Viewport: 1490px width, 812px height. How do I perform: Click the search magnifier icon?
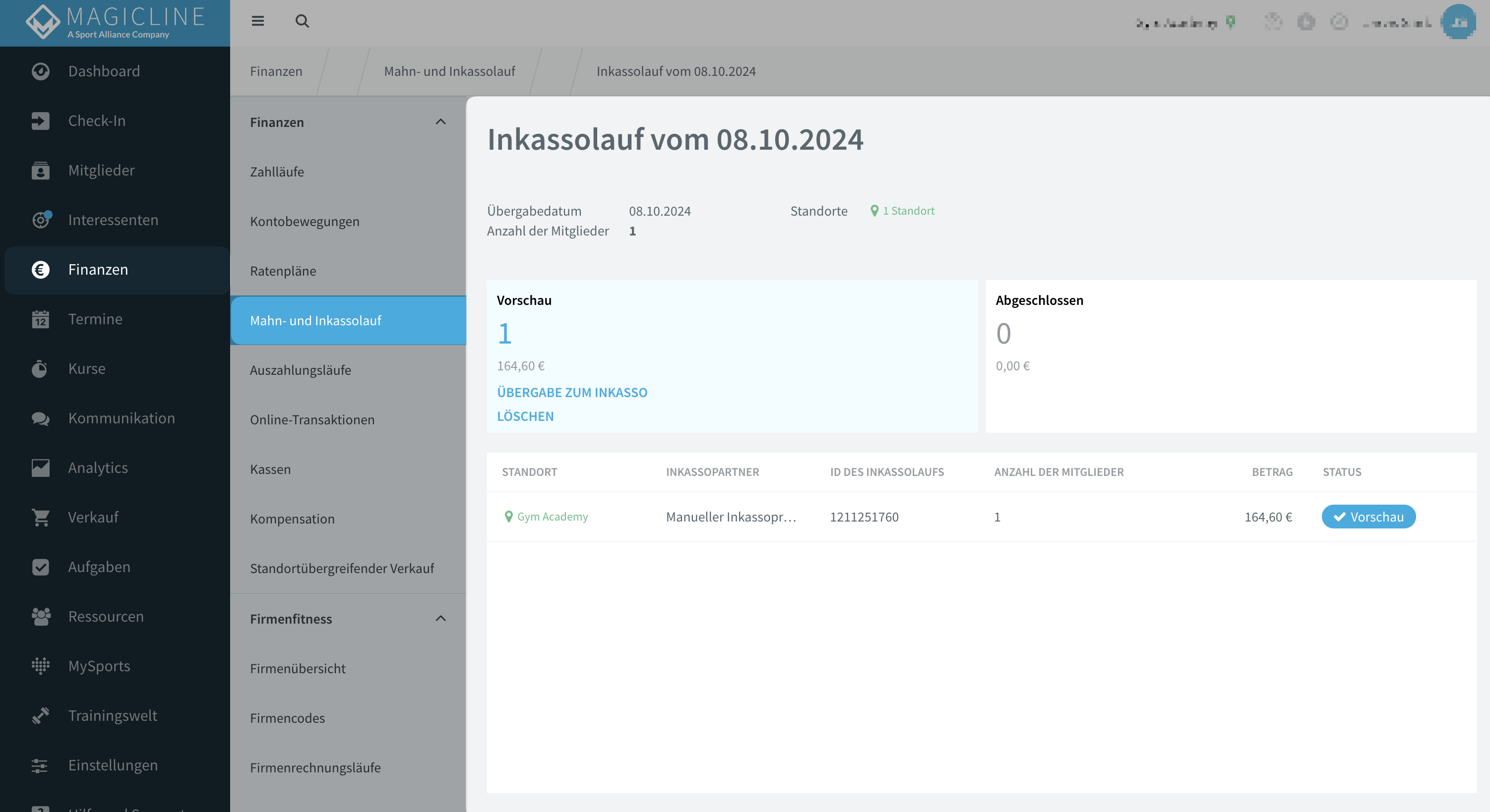[302, 21]
